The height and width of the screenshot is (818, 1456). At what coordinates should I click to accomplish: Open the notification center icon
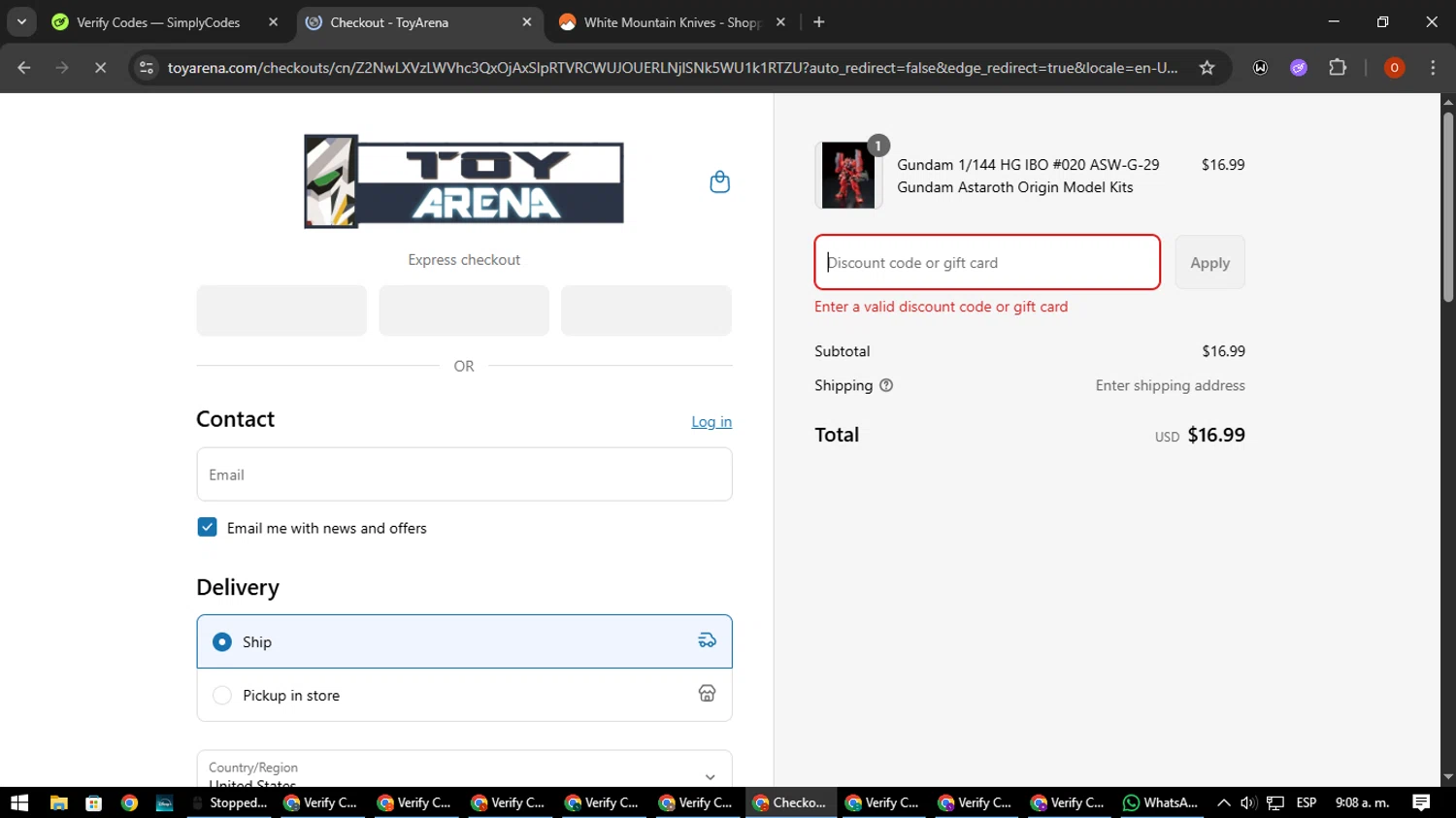coord(1421,802)
